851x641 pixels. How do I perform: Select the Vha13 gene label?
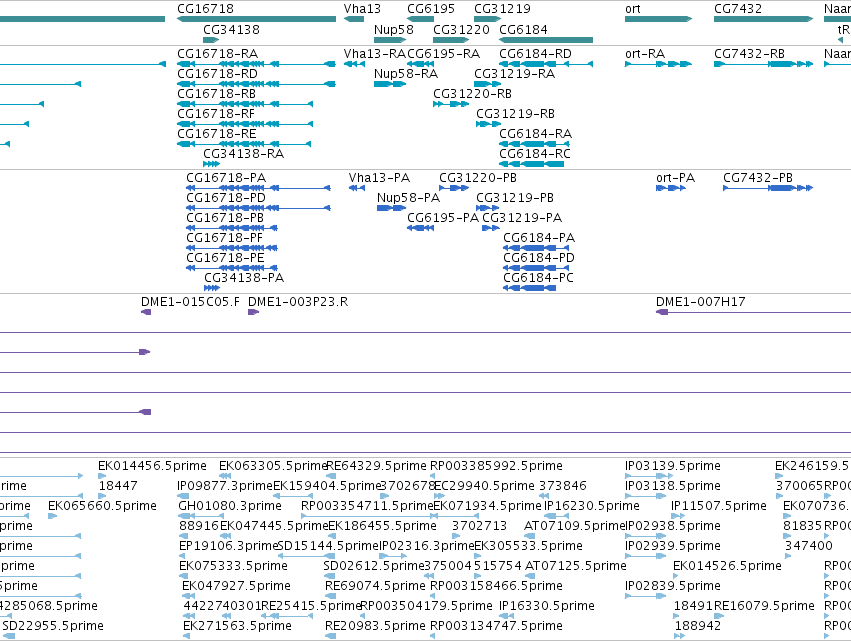[362, 9]
